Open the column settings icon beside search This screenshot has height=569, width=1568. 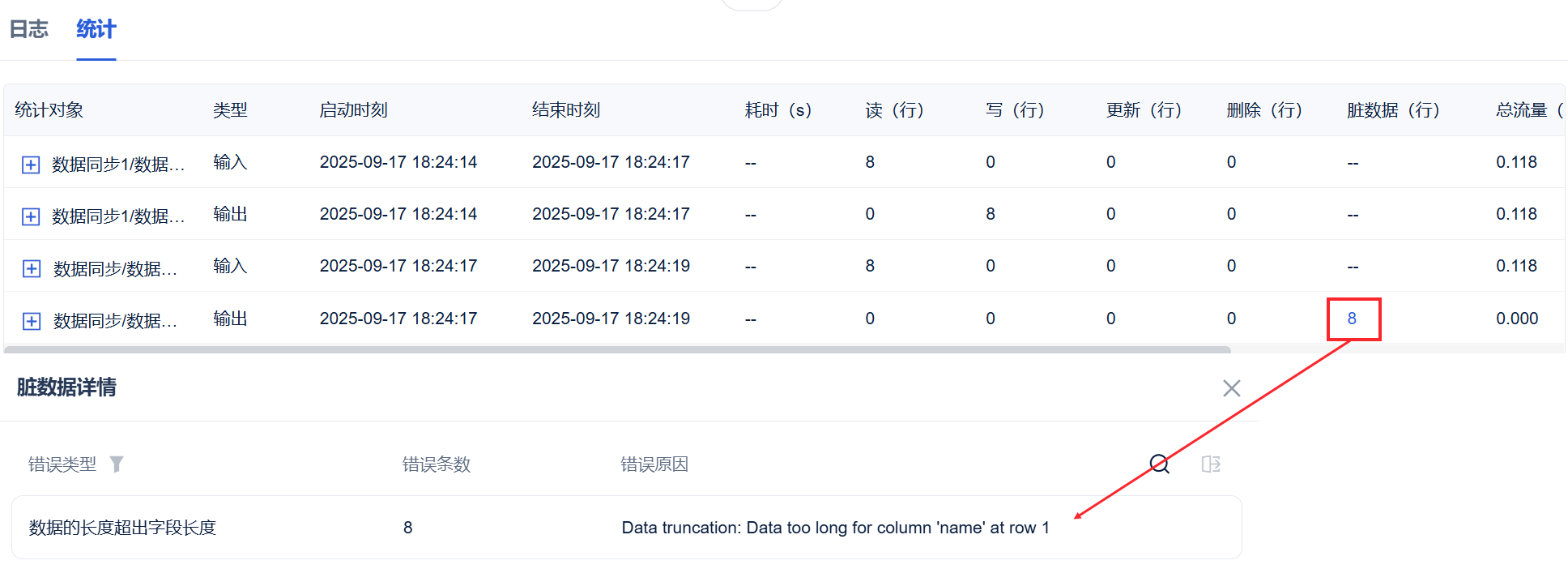1211,464
